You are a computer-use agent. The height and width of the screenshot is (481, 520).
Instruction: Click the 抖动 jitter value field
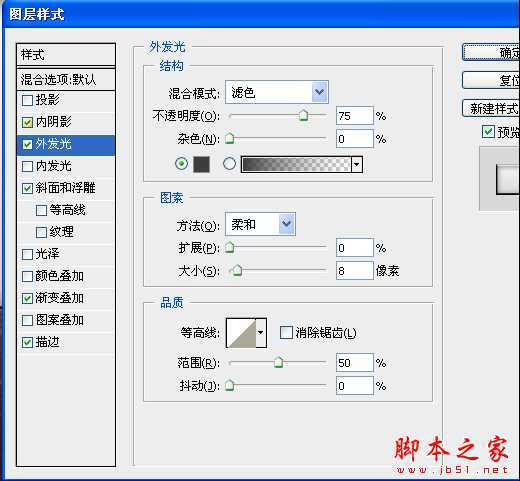(x=355, y=386)
